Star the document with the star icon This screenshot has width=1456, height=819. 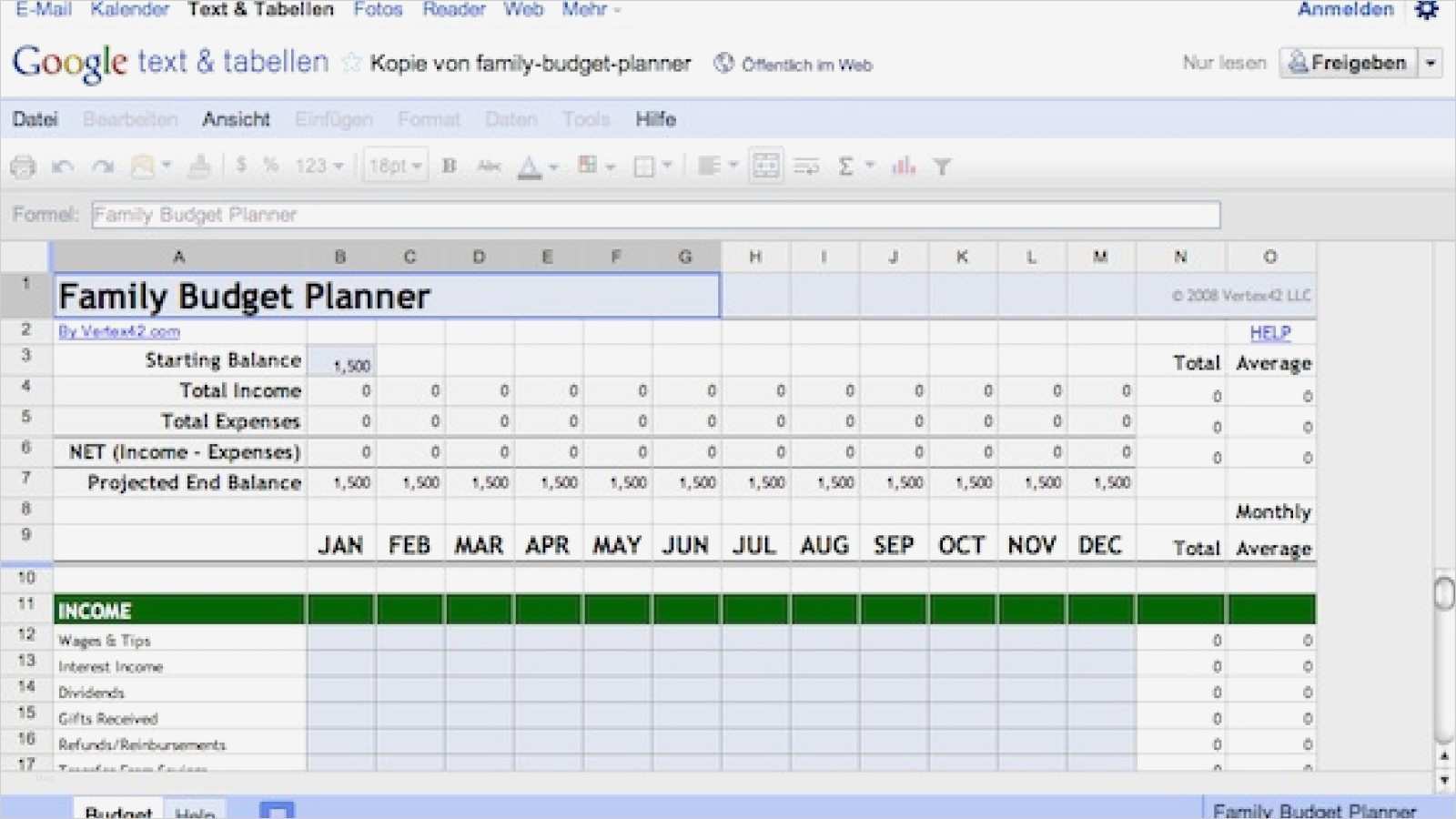pyautogui.click(x=351, y=63)
